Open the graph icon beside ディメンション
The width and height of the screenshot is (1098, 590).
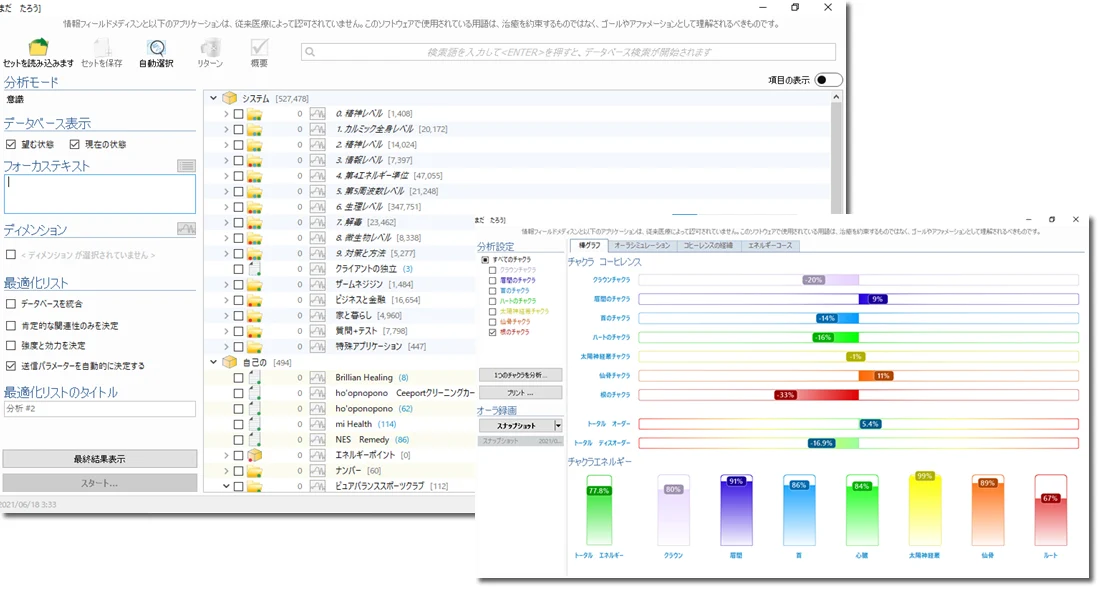[x=186, y=229]
